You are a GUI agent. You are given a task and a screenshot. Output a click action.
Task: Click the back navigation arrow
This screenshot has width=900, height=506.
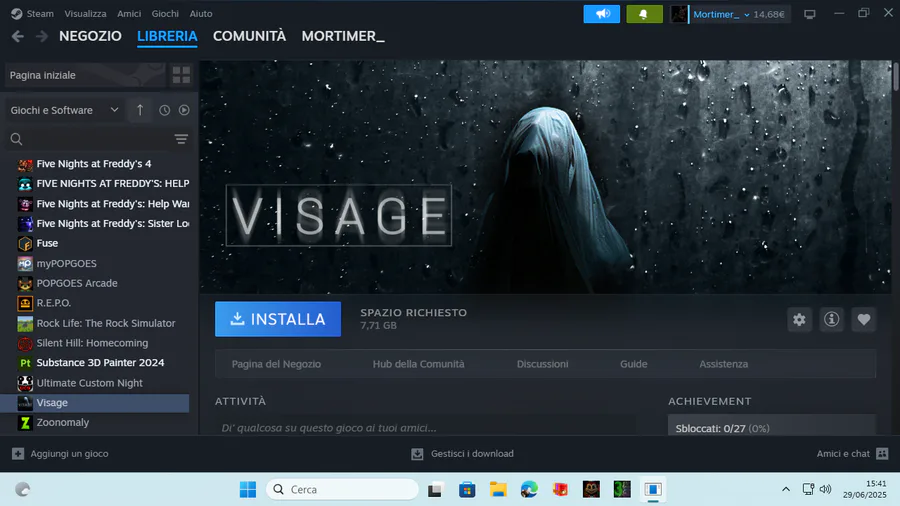pyautogui.click(x=17, y=36)
